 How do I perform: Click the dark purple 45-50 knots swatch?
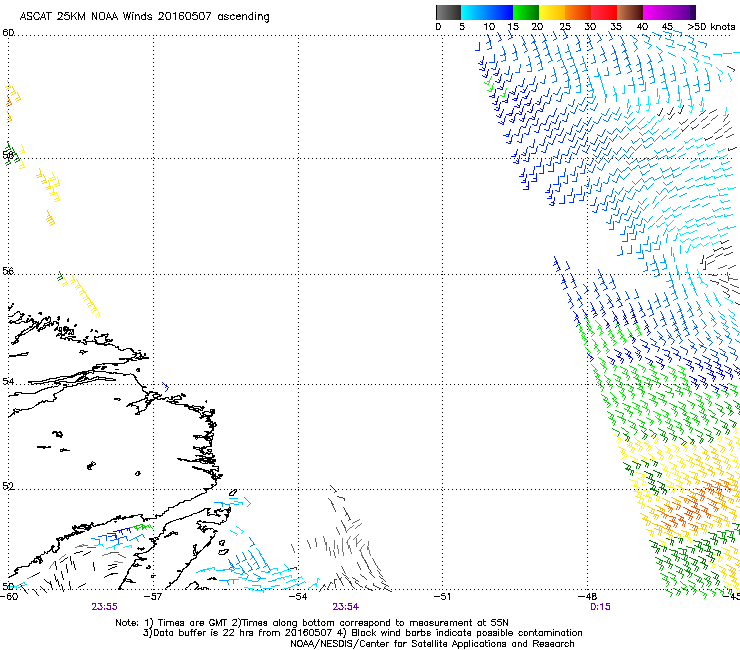[682, 12]
